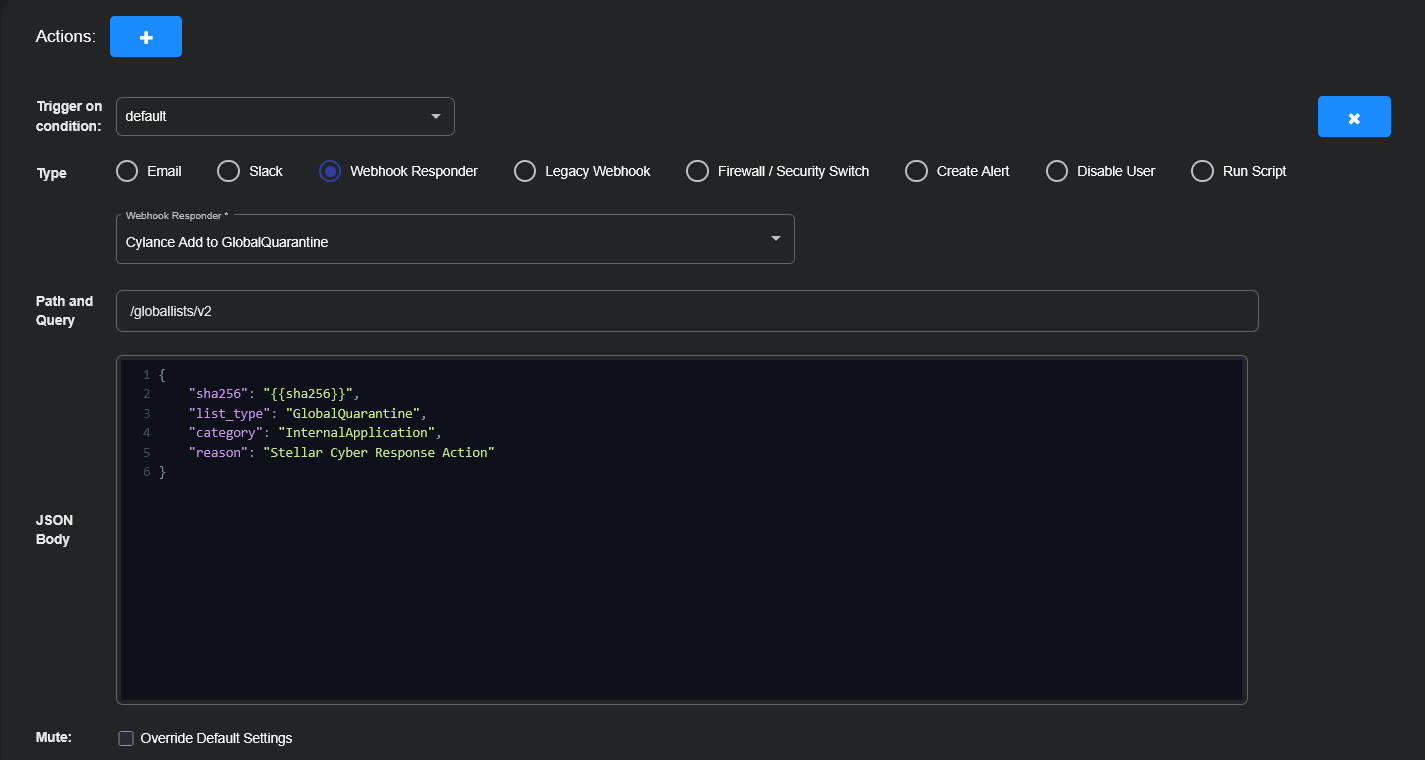This screenshot has height=760, width=1425.
Task: Click the opening brace on line 1
Action: click(x=162, y=375)
